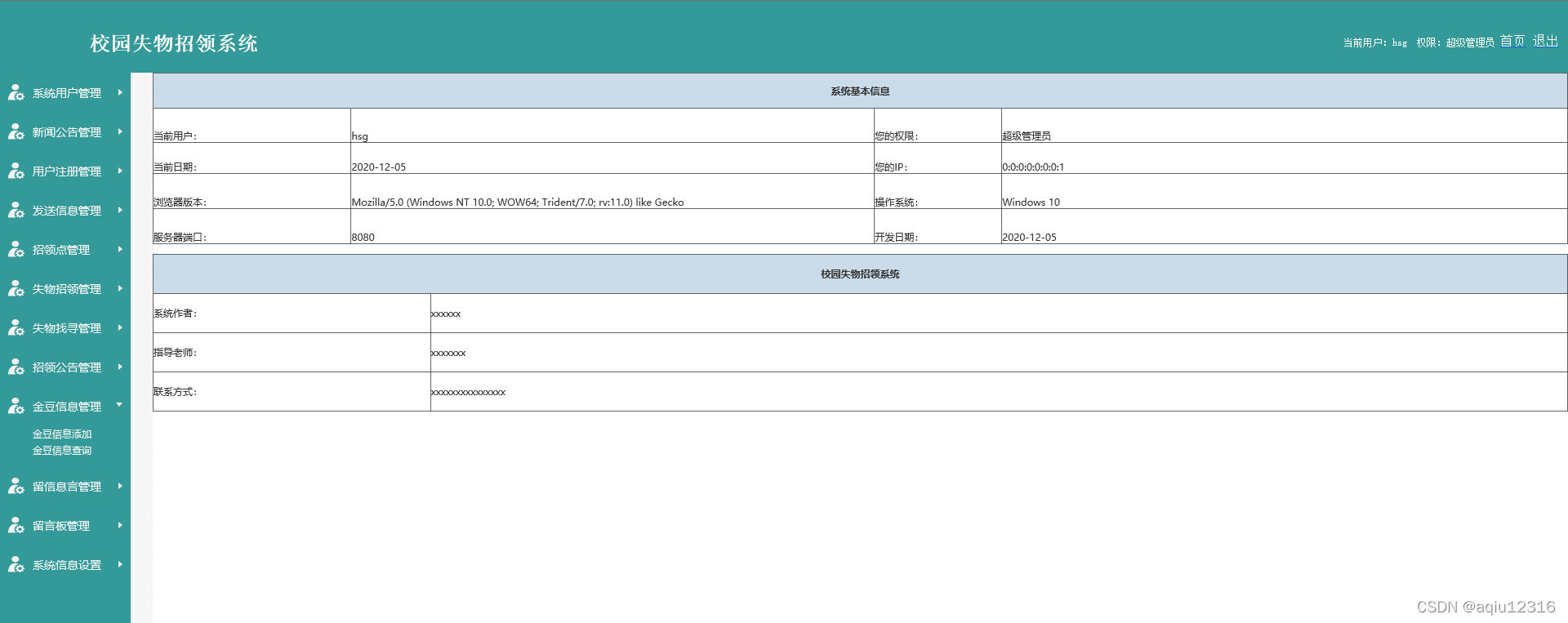Click the 指导老师 label
Image resolution: width=1568 pixels, height=623 pixels.
tap(176, 353)
